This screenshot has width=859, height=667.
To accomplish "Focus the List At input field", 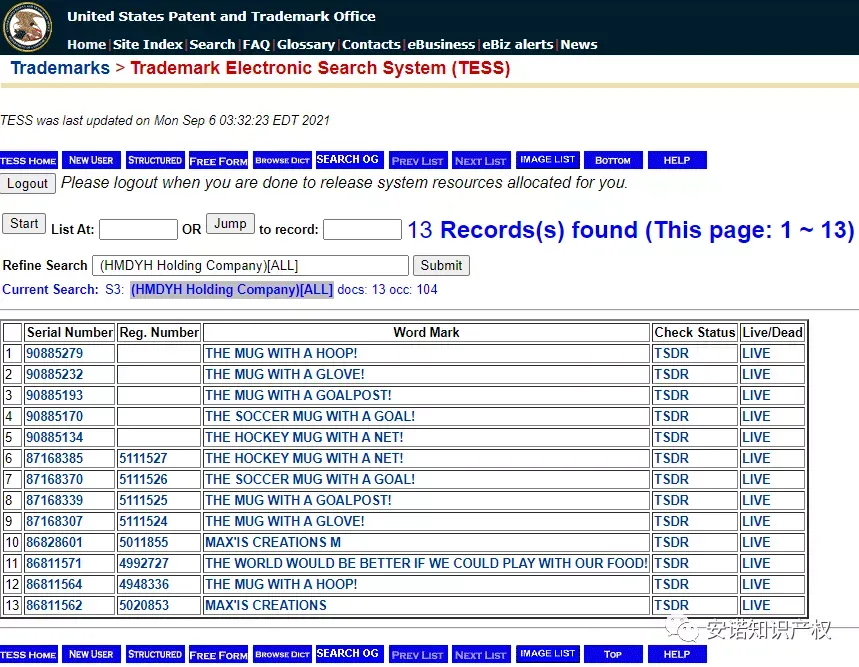I will click(x=138, y=229).
